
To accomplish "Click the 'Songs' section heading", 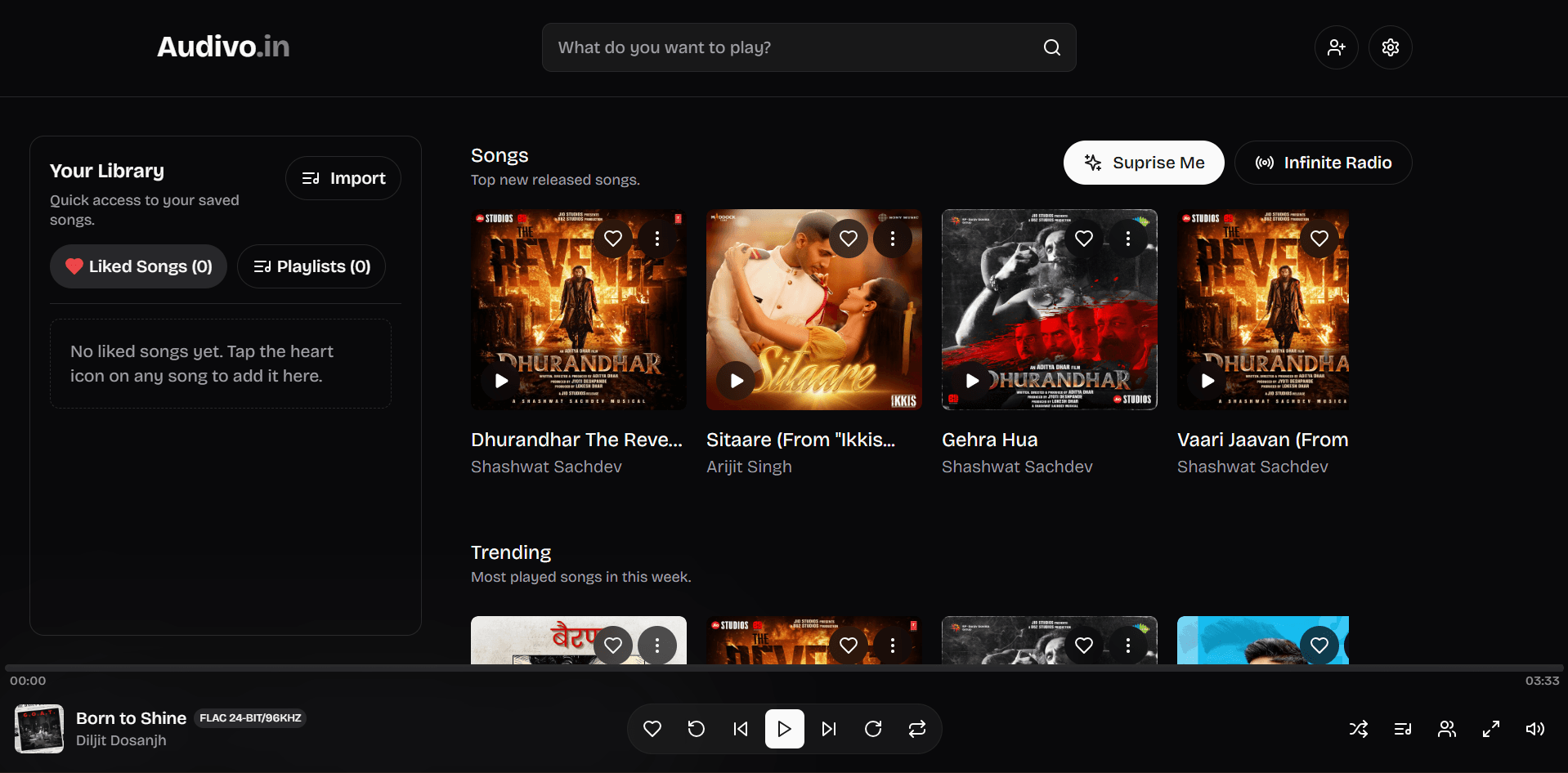I will 500,155.
